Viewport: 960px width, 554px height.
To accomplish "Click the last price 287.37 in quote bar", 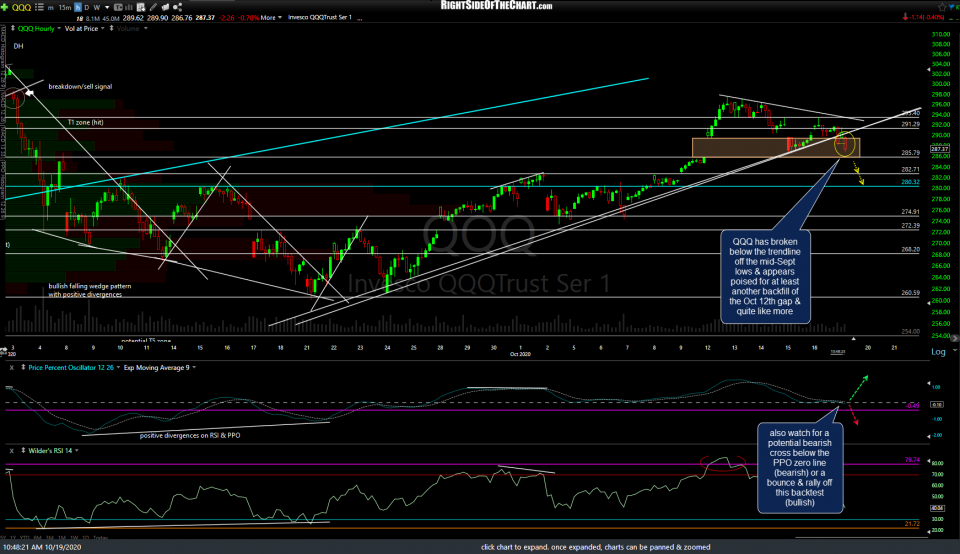I will click(205, 17).
